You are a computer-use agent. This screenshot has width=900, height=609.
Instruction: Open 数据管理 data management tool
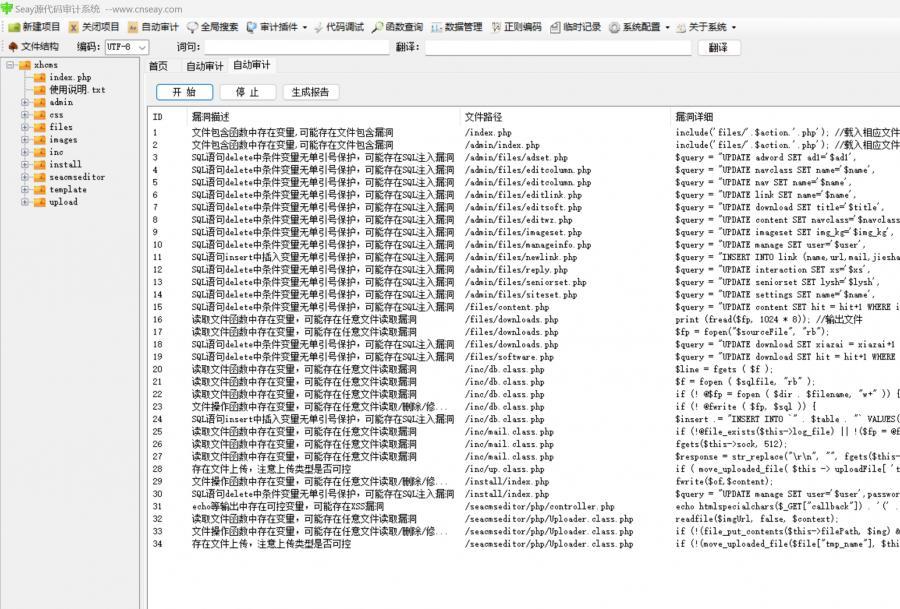tap(457, 27)
